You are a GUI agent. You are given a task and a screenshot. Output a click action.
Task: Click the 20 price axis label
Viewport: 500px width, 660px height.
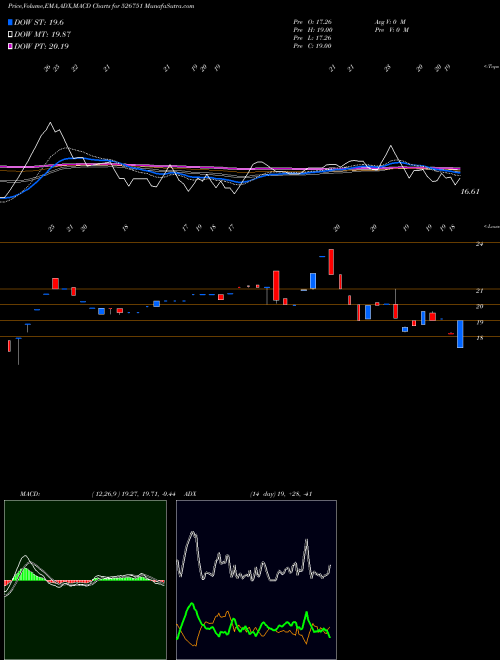tap(479, 306)
